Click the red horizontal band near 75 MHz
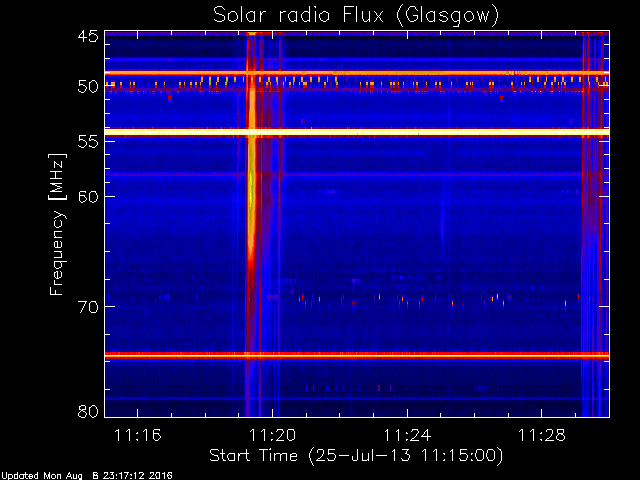Viewport: 640px width, 480px height. click(357, 356)
